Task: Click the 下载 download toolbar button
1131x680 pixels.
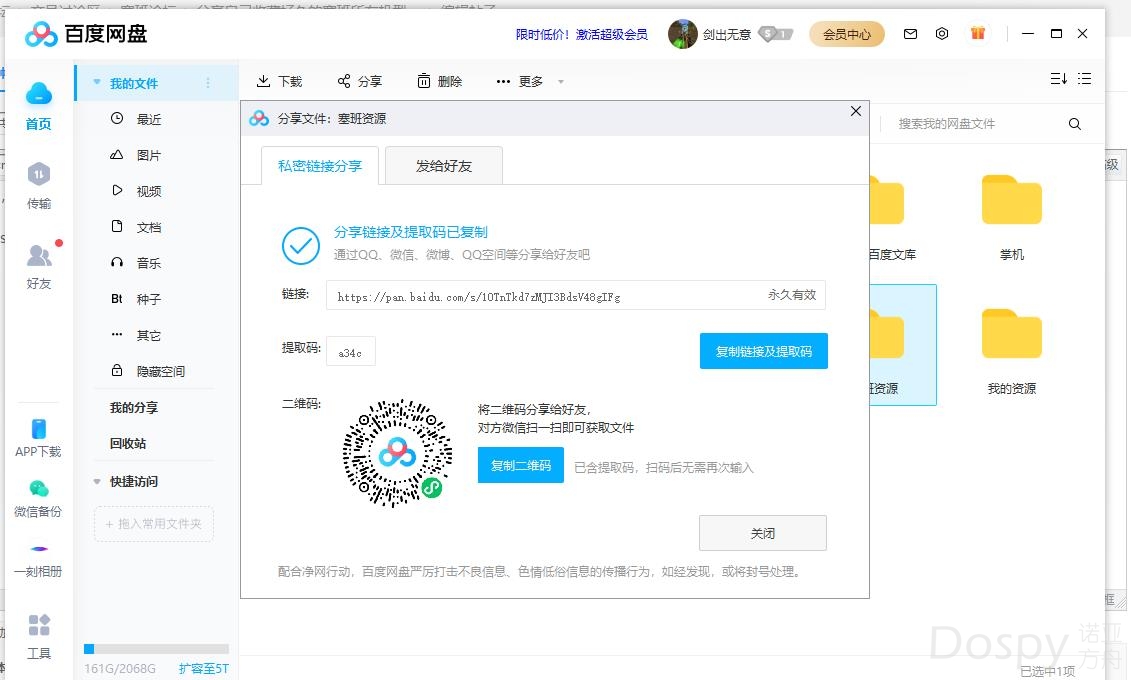Action: click(x=280, y=81)
